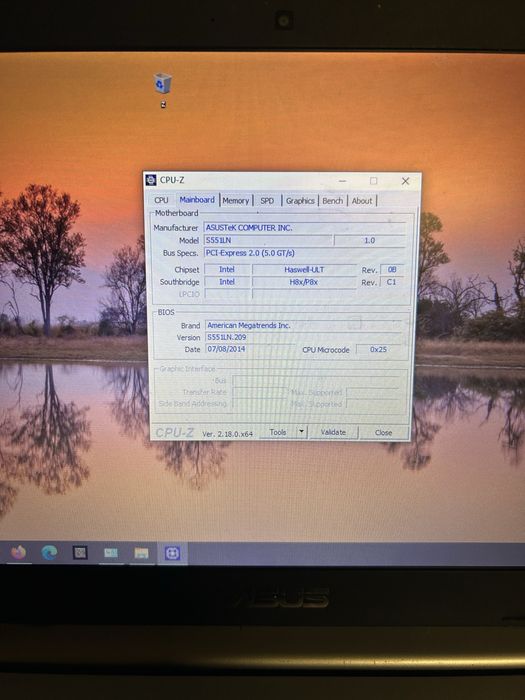The height and width of the screenshot is (700, 525).
Task: Switch to the Bench tab
Action: pyautogui.click(x=333, y=200)
